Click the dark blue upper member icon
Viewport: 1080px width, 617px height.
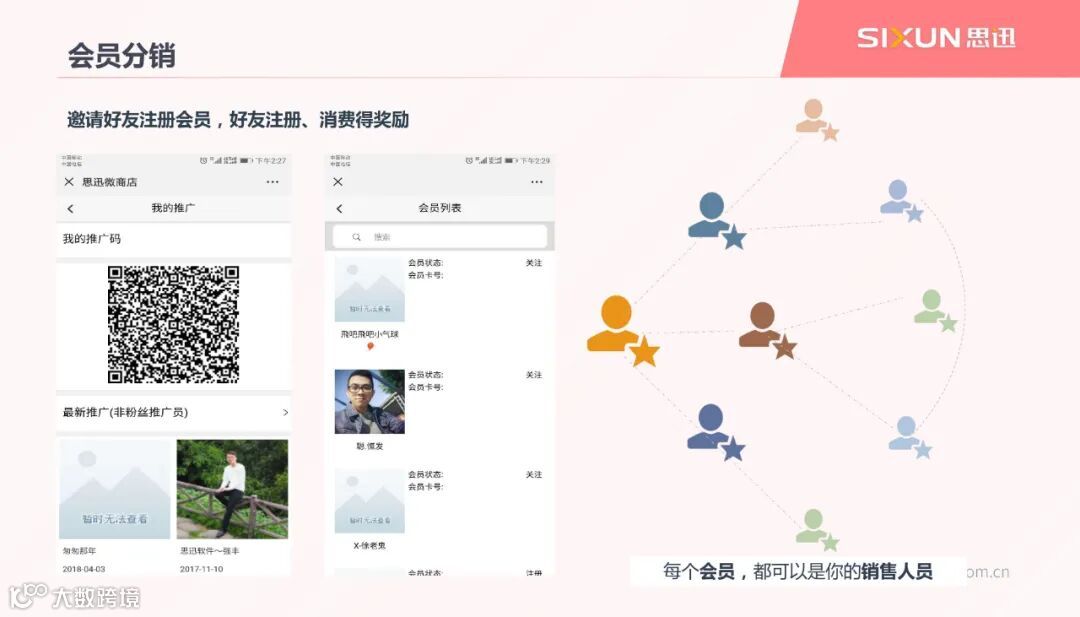pyautogui.click(x=716, y=220)
